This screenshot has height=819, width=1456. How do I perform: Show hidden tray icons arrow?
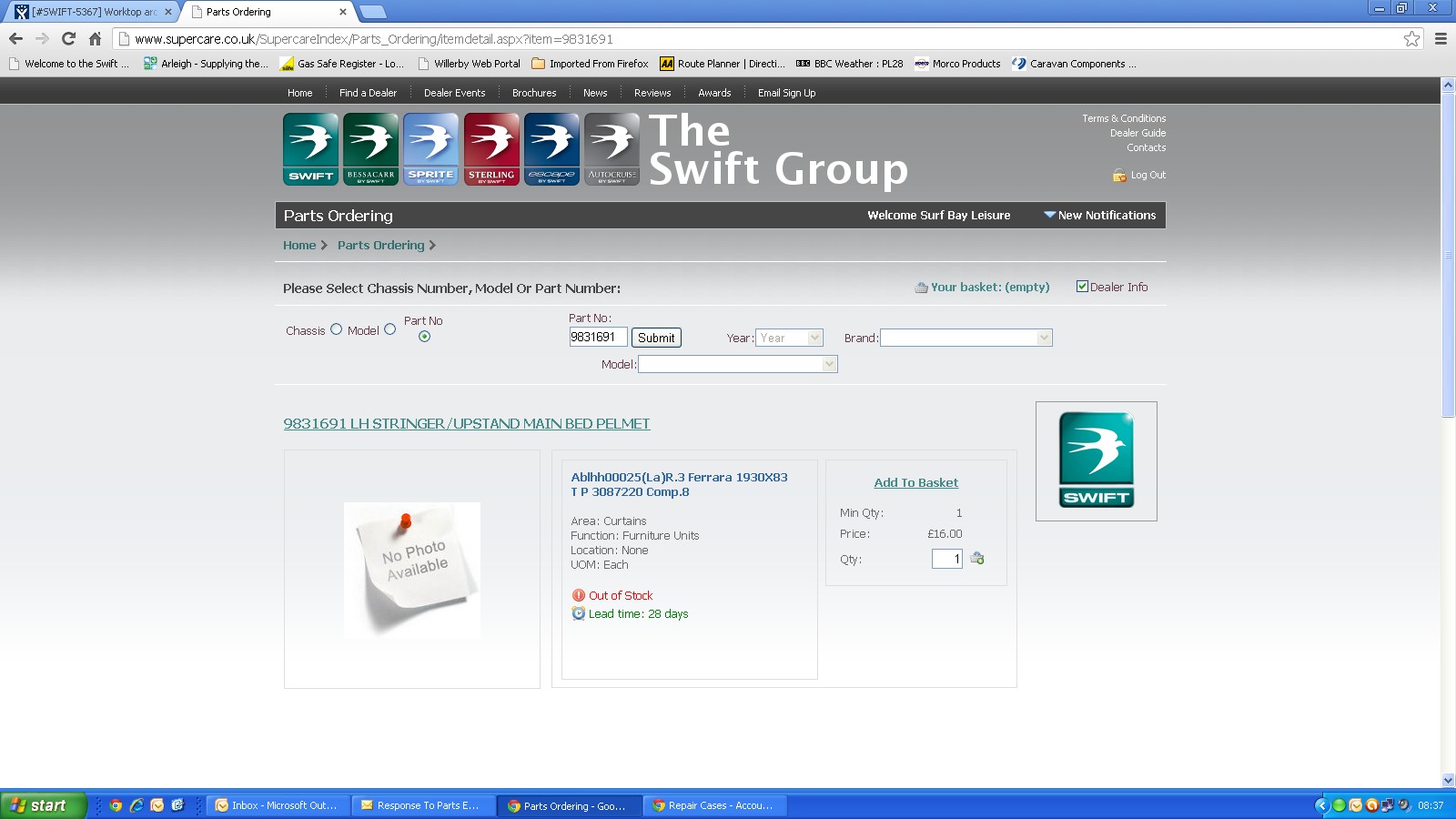(1322, 805)
